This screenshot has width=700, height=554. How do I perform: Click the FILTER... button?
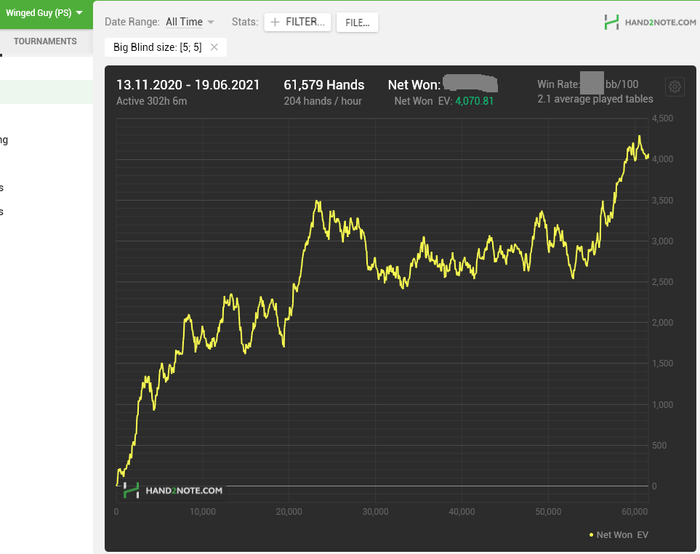tap(297, 22)
